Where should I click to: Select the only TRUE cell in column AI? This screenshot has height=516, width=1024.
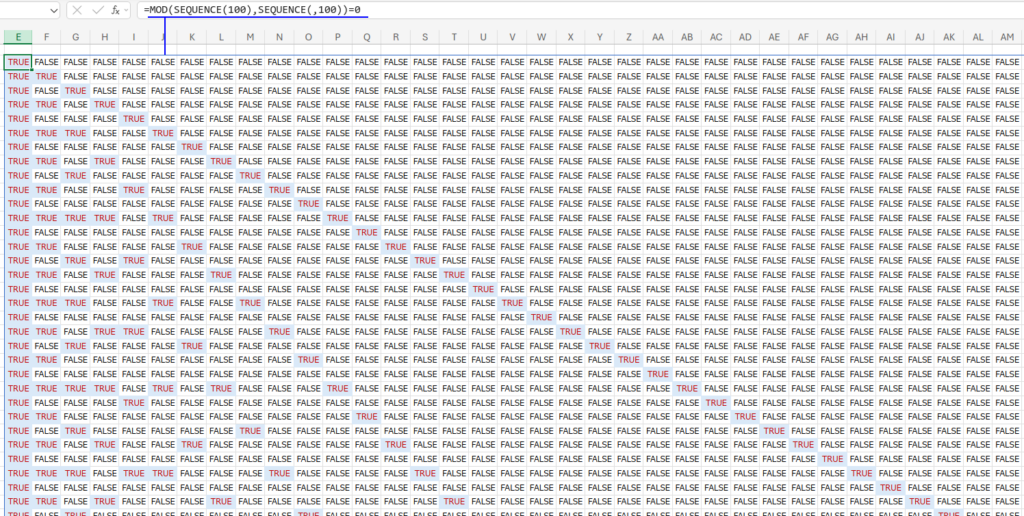[891, 487]
